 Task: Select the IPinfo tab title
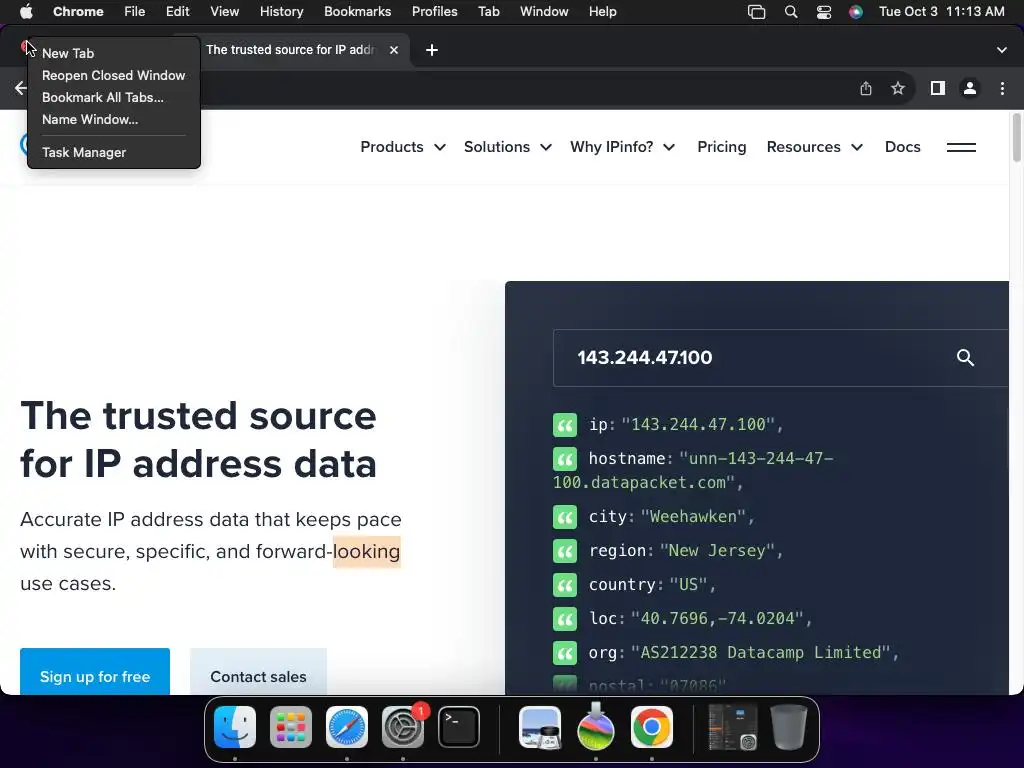[x=290, y=50]
